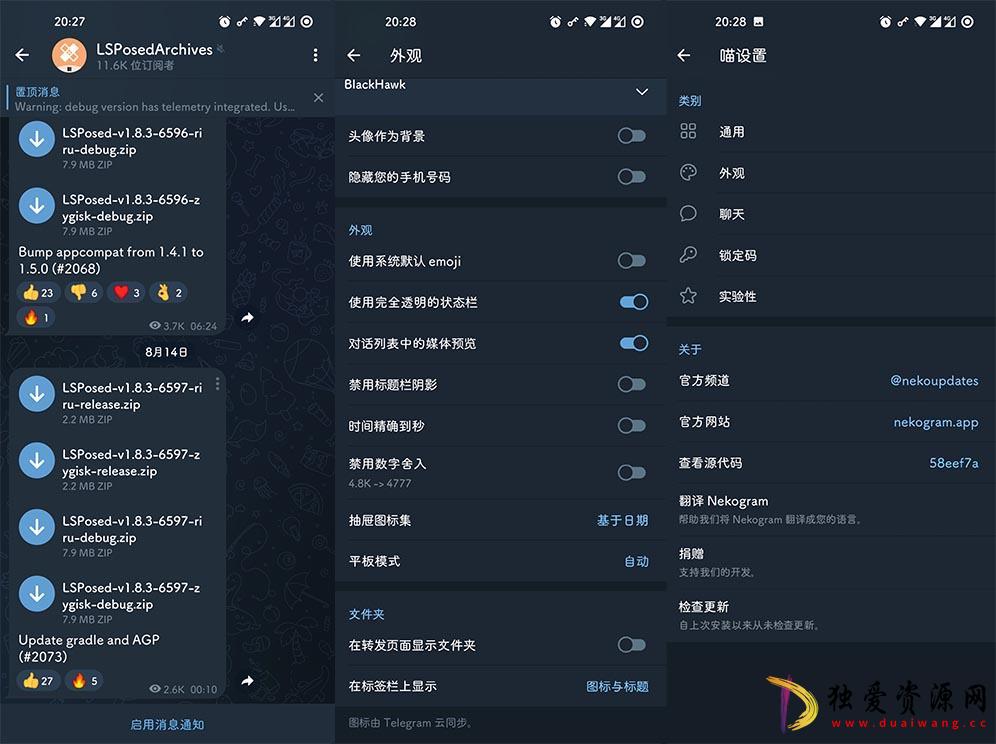
Task: Tap the thumbs-up reaction with 23
Action: pos(38,292)
